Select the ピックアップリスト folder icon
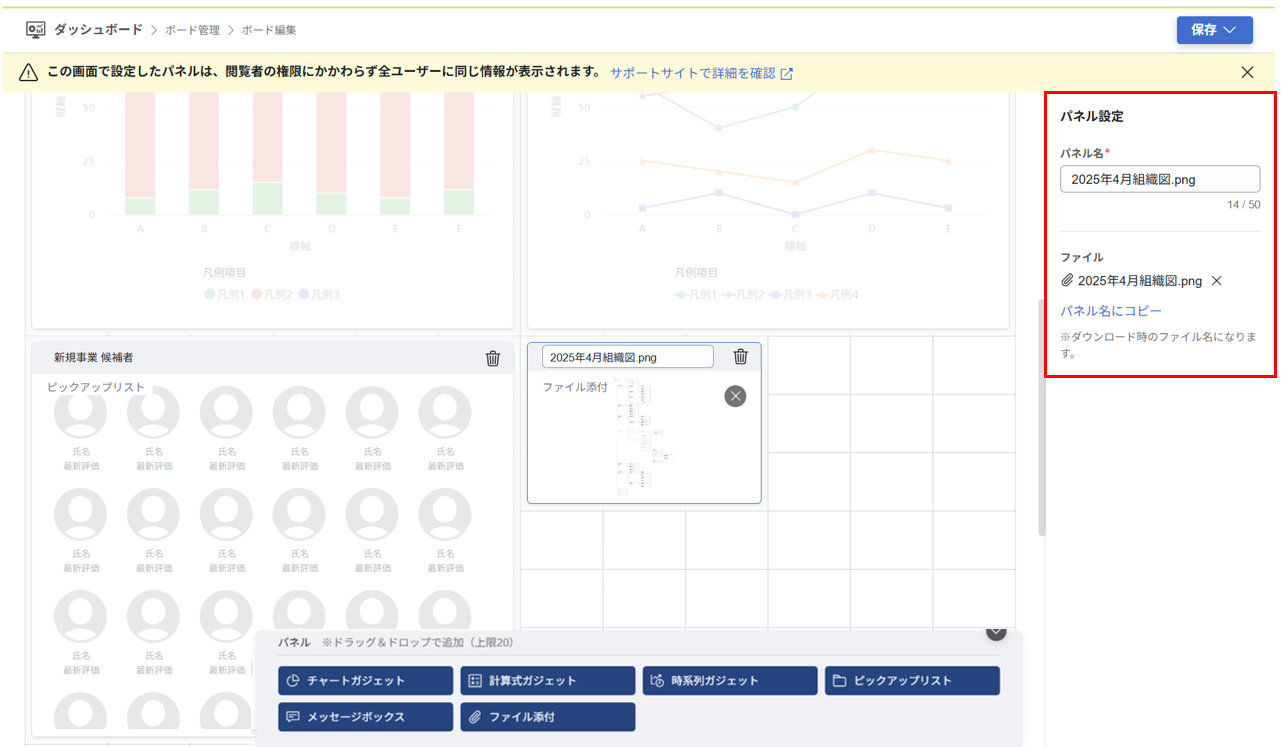The height and width of the screenshot is (747, 1281). click(x=841, y=680)
